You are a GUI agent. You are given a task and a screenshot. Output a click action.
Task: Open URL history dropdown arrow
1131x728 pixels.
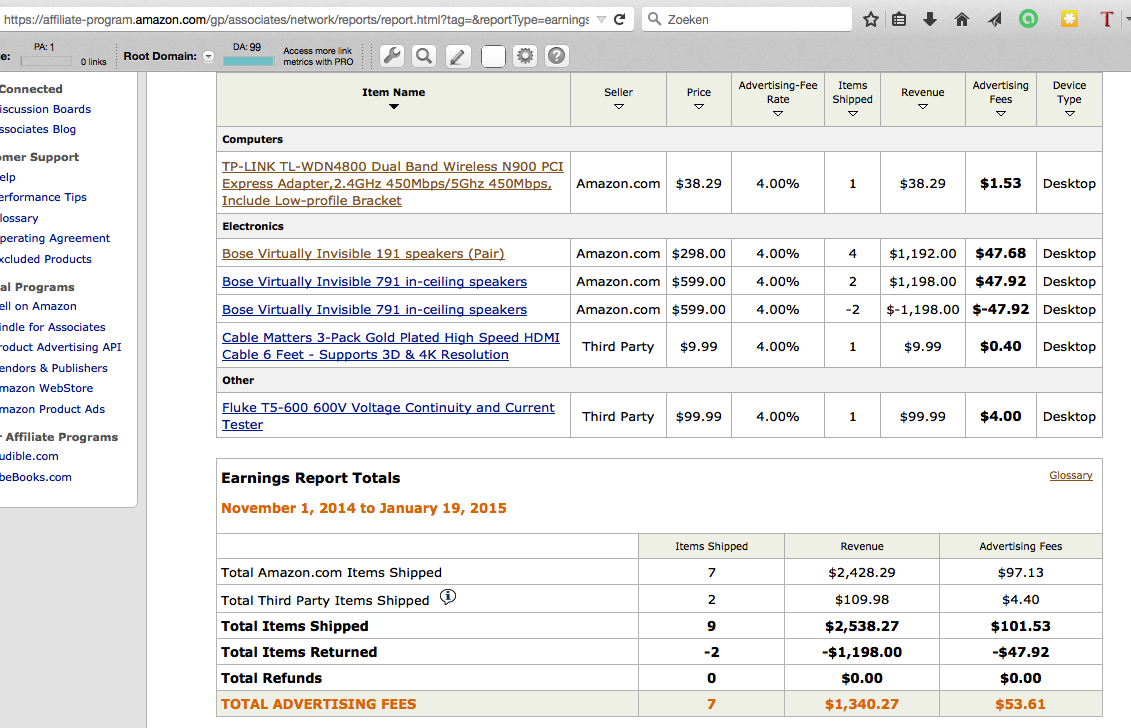(601, 19)
